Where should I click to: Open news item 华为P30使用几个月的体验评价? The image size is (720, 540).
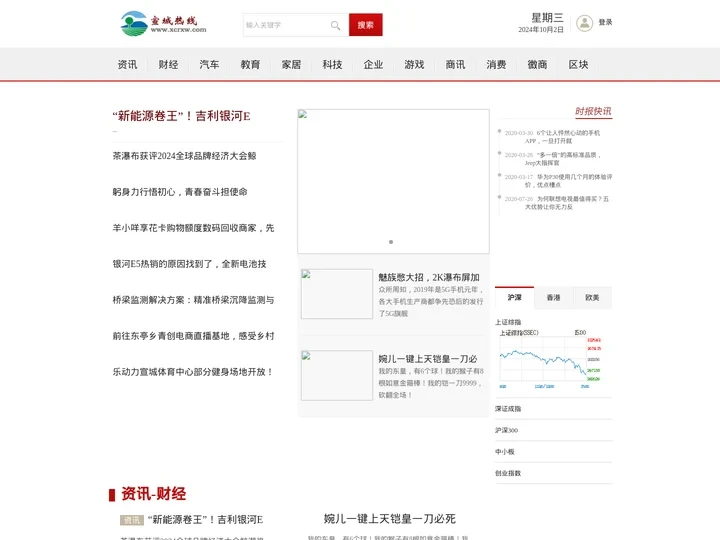tap(568, 181)
